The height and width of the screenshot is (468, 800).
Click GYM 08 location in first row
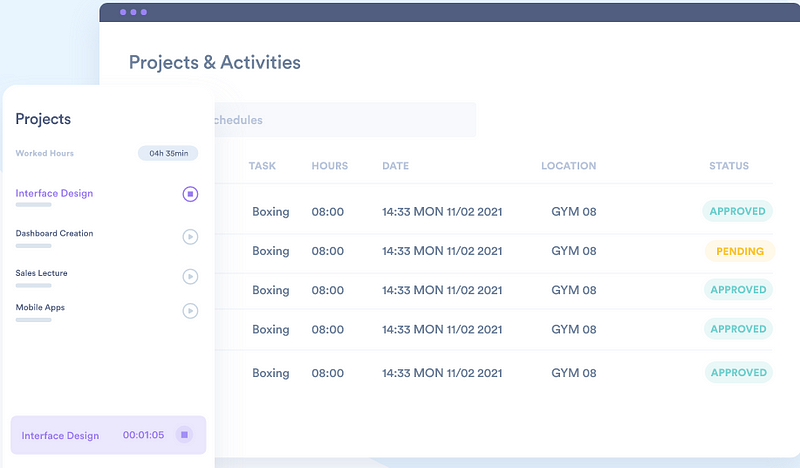[573, 212]
